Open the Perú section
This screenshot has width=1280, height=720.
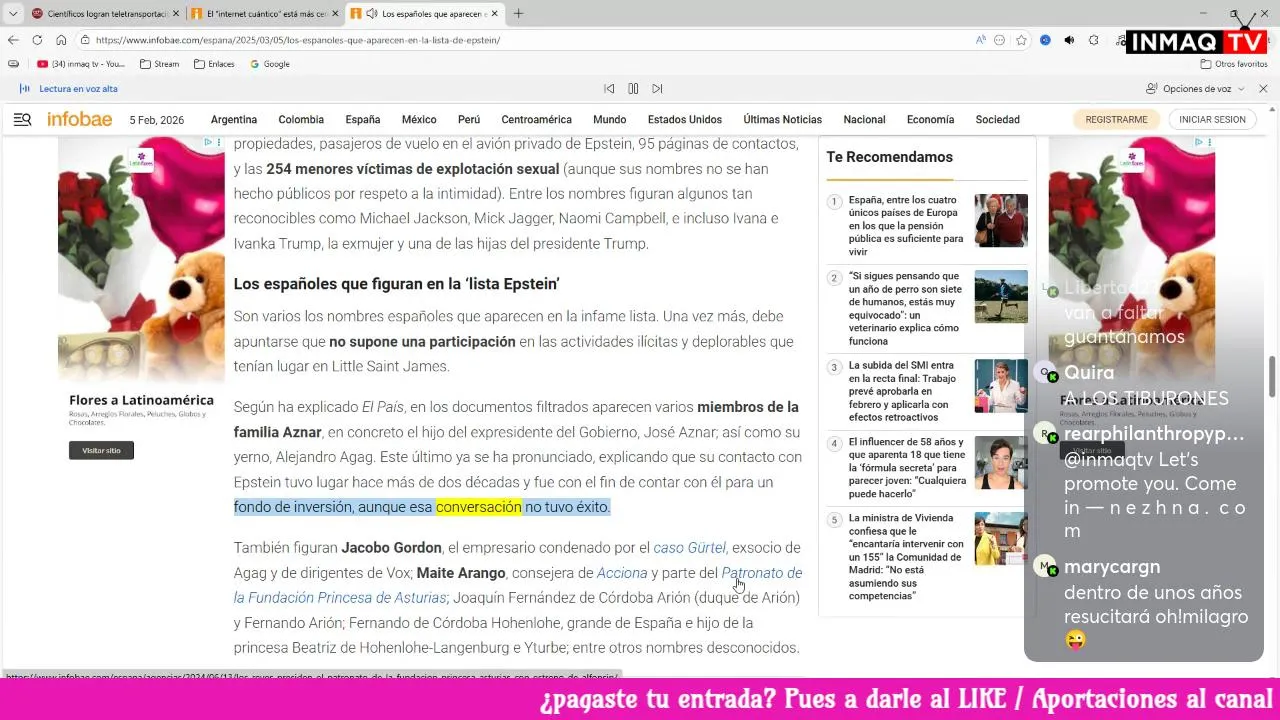coord(469,119)
